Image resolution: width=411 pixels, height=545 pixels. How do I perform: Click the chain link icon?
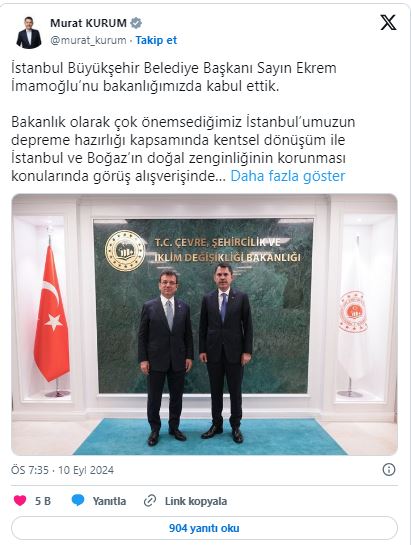tap(150, 501)
